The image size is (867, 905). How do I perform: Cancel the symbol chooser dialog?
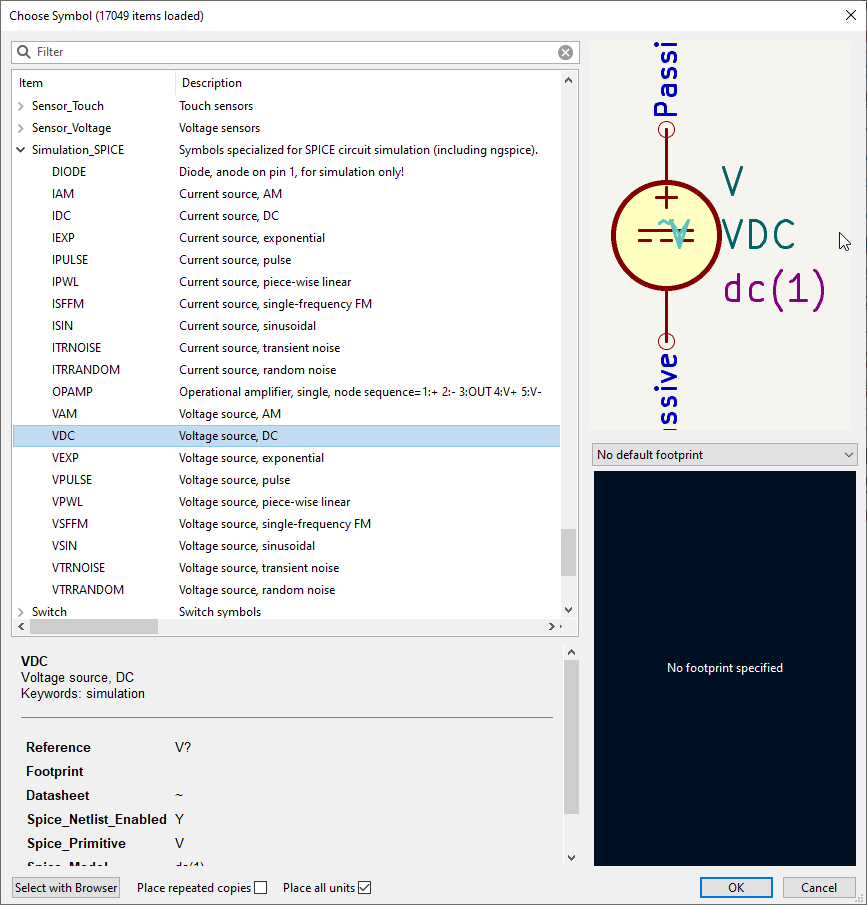819,887
